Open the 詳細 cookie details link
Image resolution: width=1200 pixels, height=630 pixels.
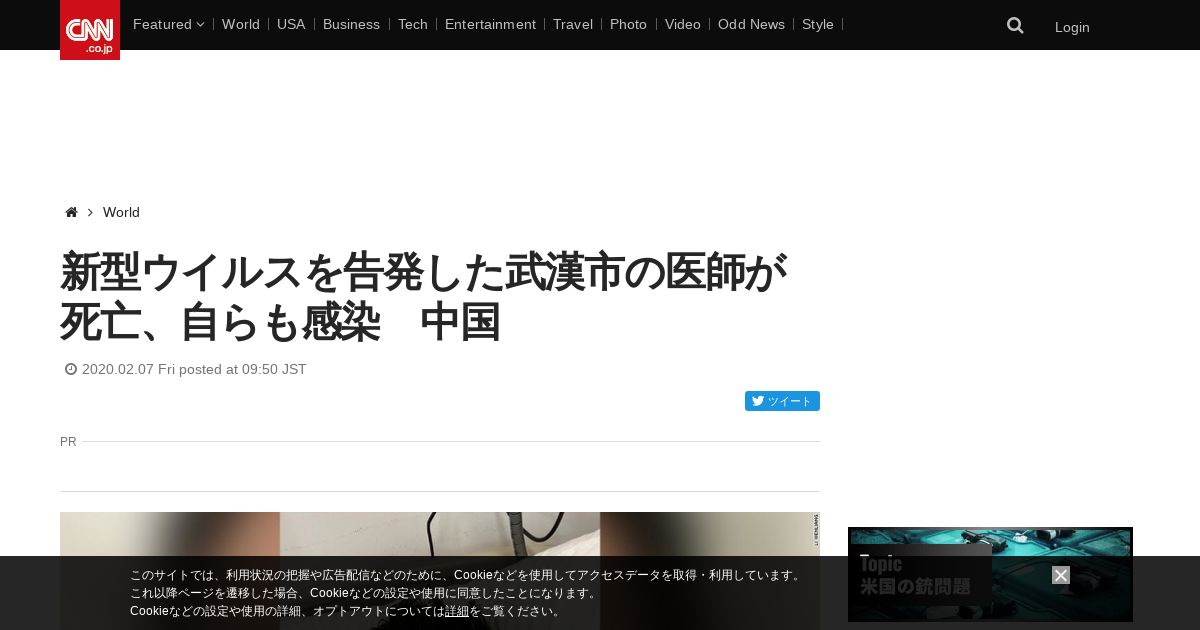click(x=457, y=611)
